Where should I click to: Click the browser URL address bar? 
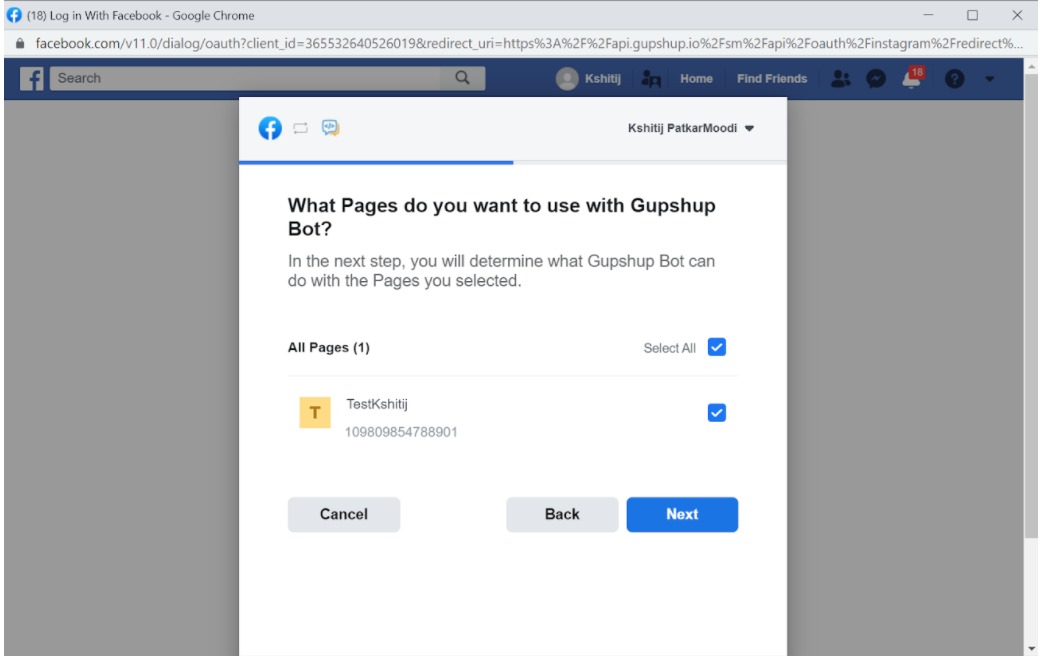coord(527,44)
